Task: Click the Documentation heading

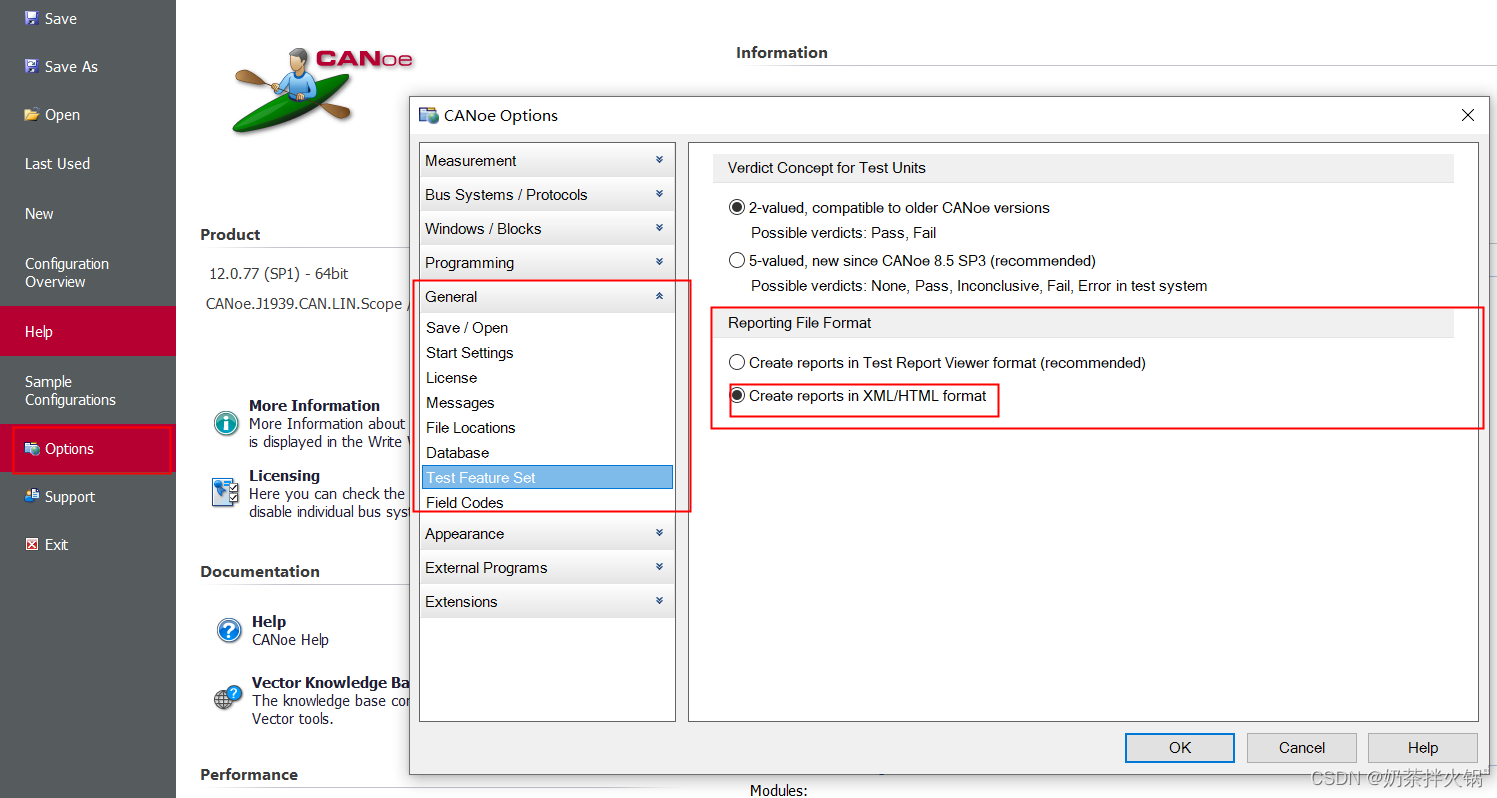Action: point(260,572)
